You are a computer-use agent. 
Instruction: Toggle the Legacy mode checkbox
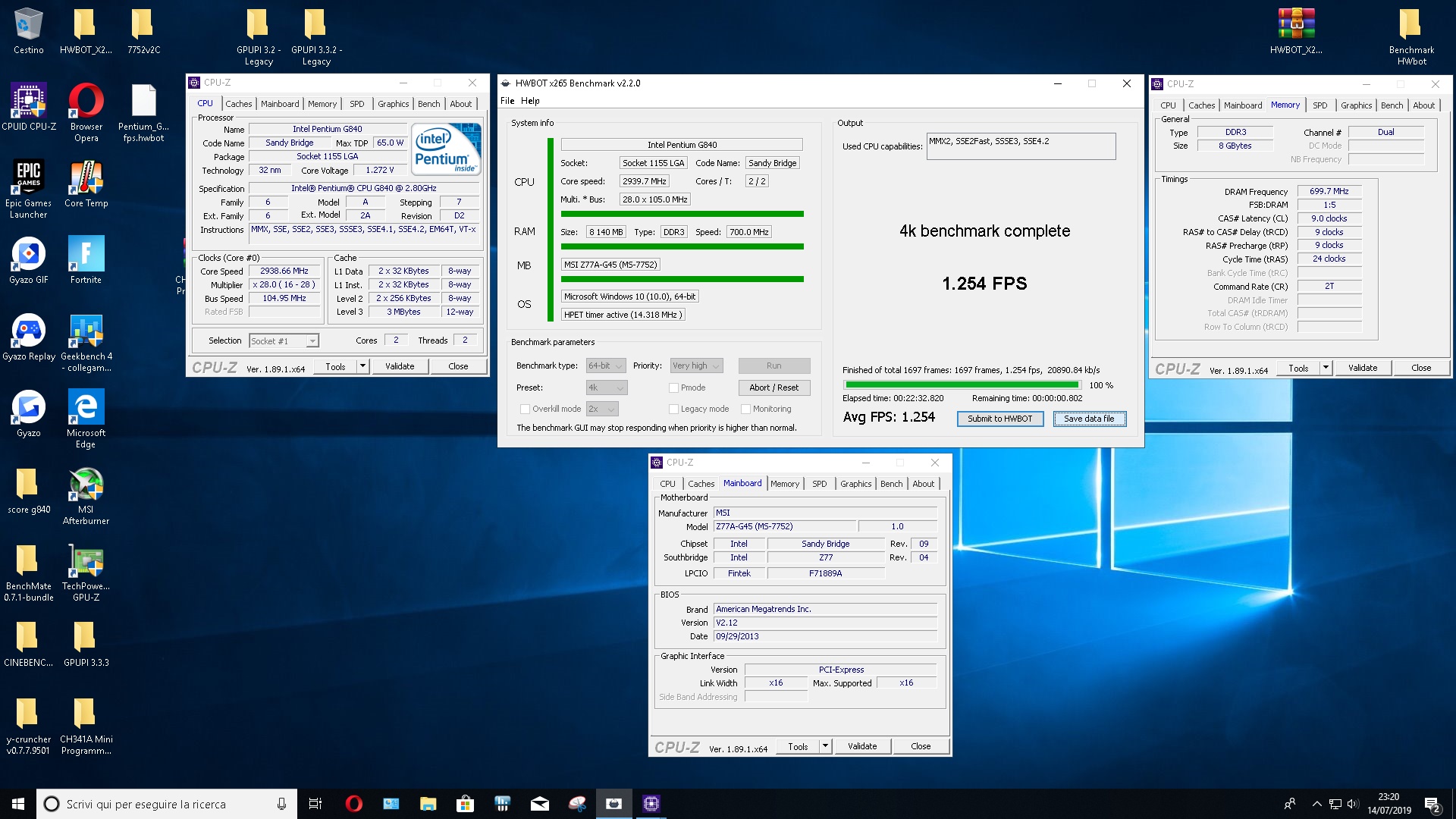click(673, 409)
